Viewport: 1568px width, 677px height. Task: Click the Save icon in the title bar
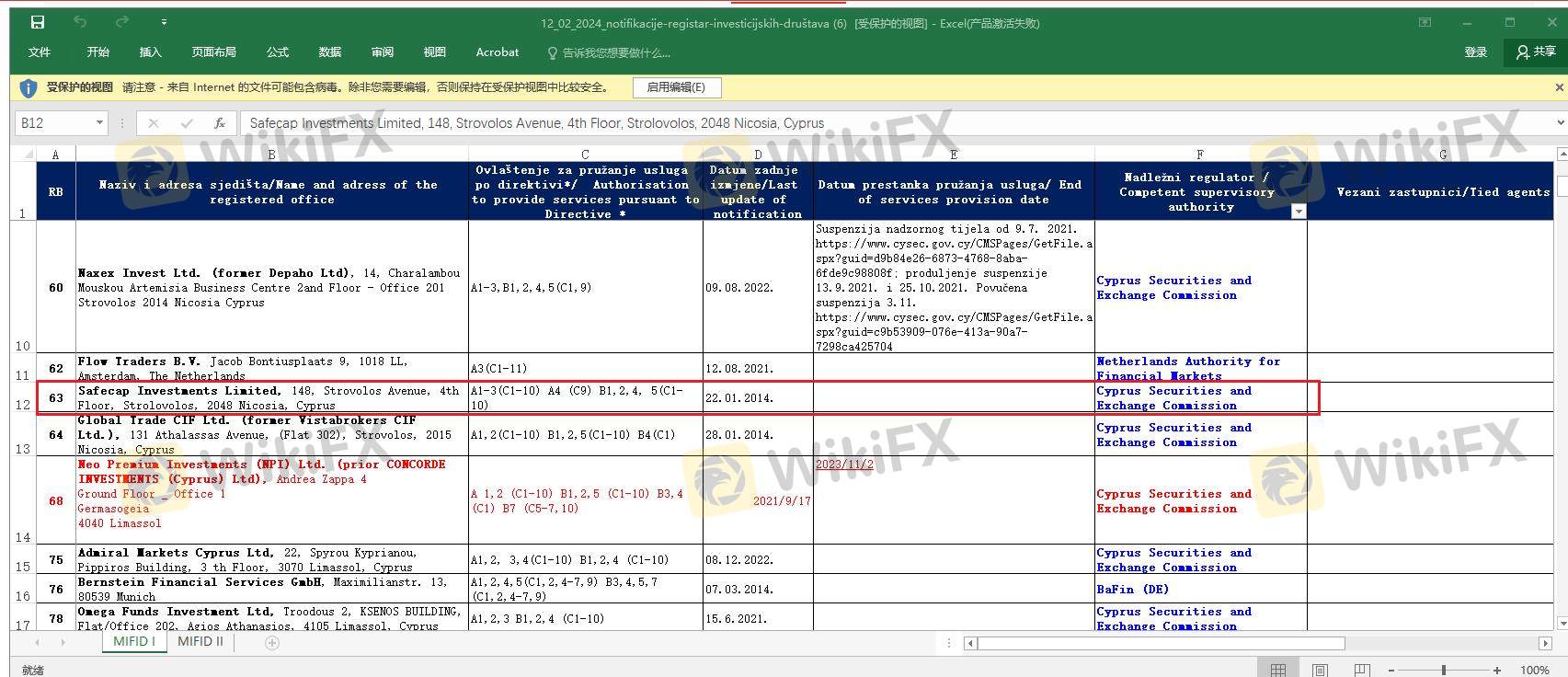click(x=38, y=22)
